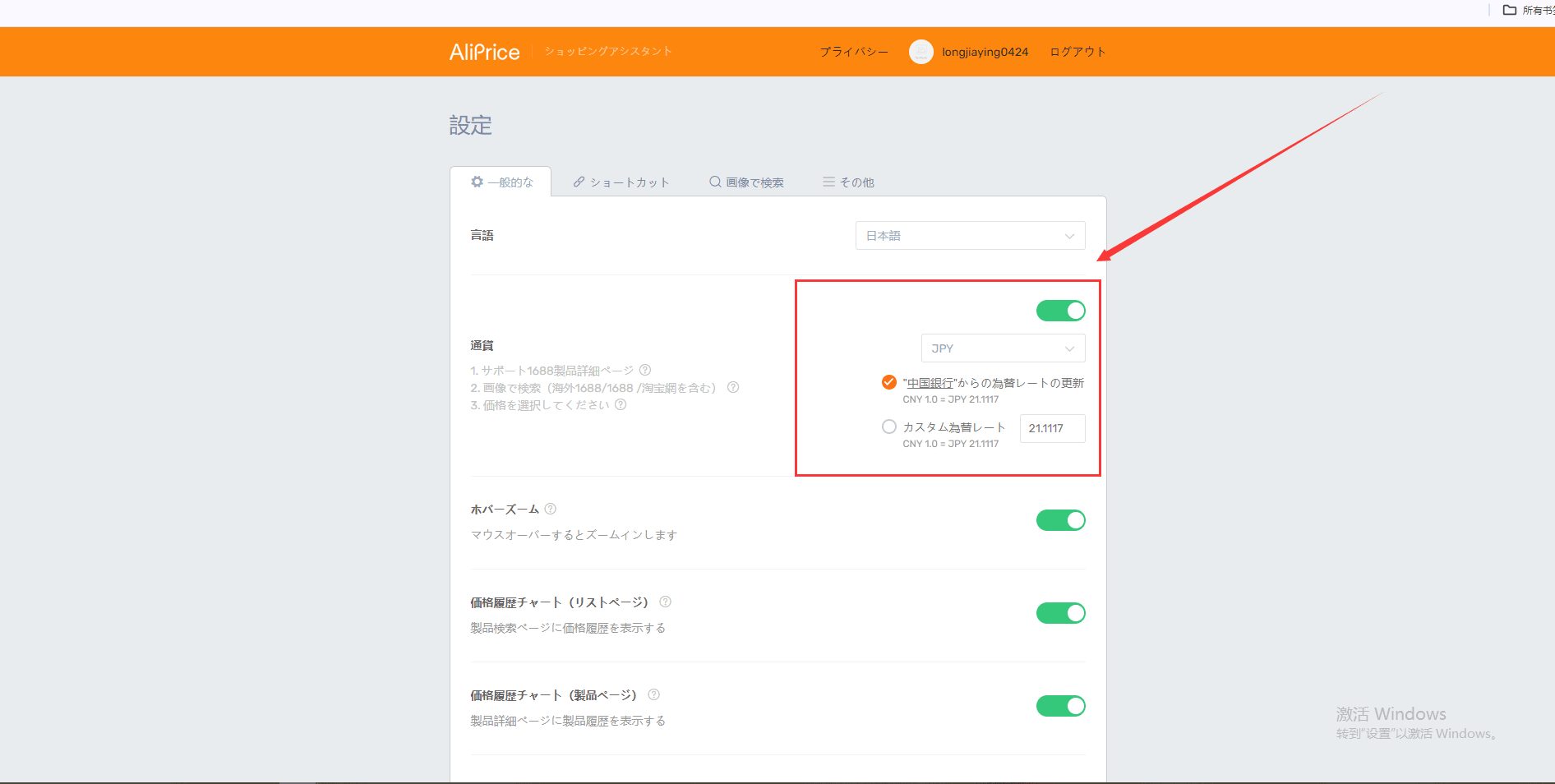Click マウスオーバーするとズームインします description
Image resolution: width=1555 pixels, height=784 pixels.
click(x=574, y=534)
